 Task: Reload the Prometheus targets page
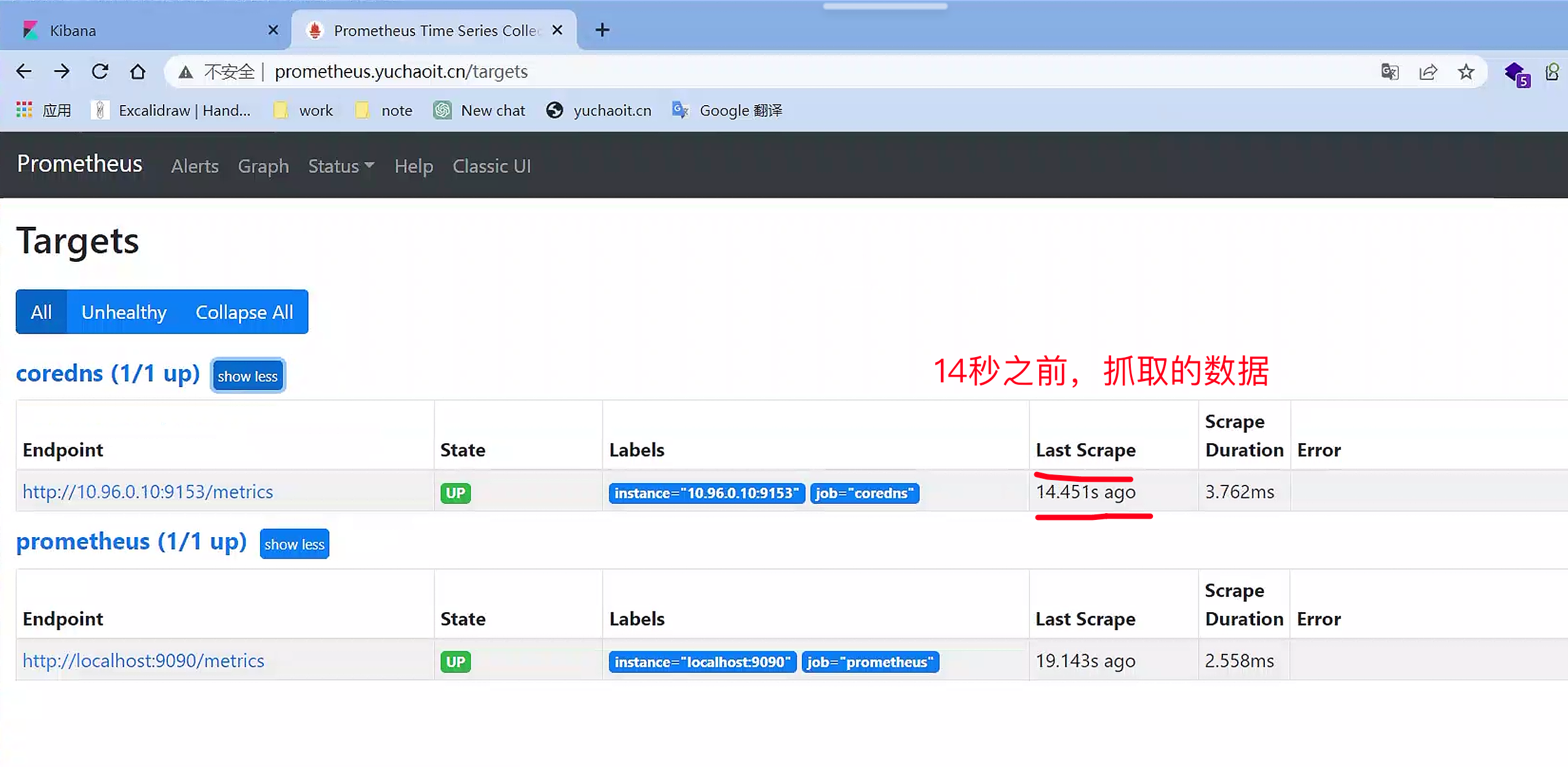tap(100, 71)
